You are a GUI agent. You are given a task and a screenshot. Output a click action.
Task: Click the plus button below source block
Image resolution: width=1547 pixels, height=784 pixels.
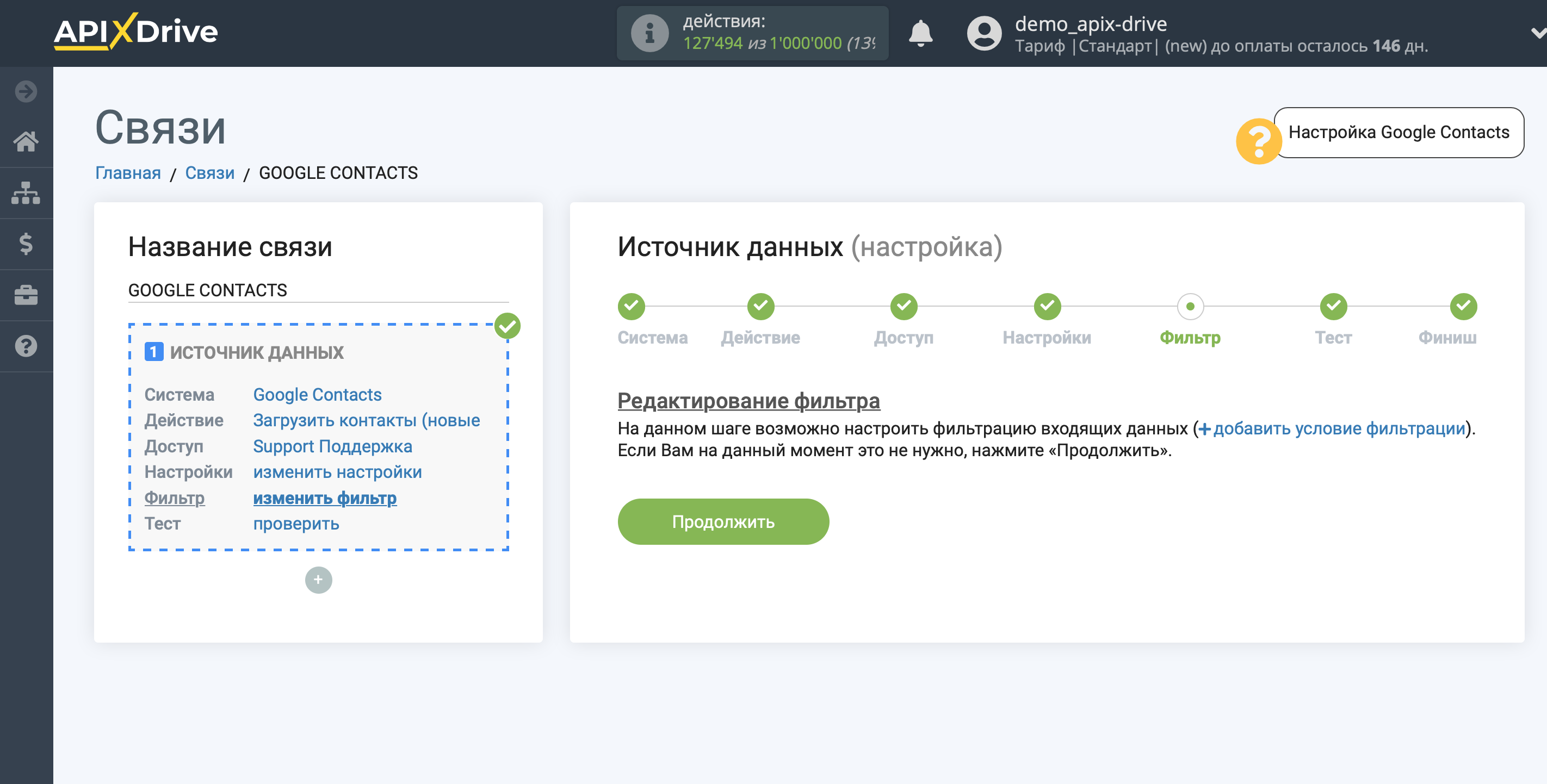(318, 580)
